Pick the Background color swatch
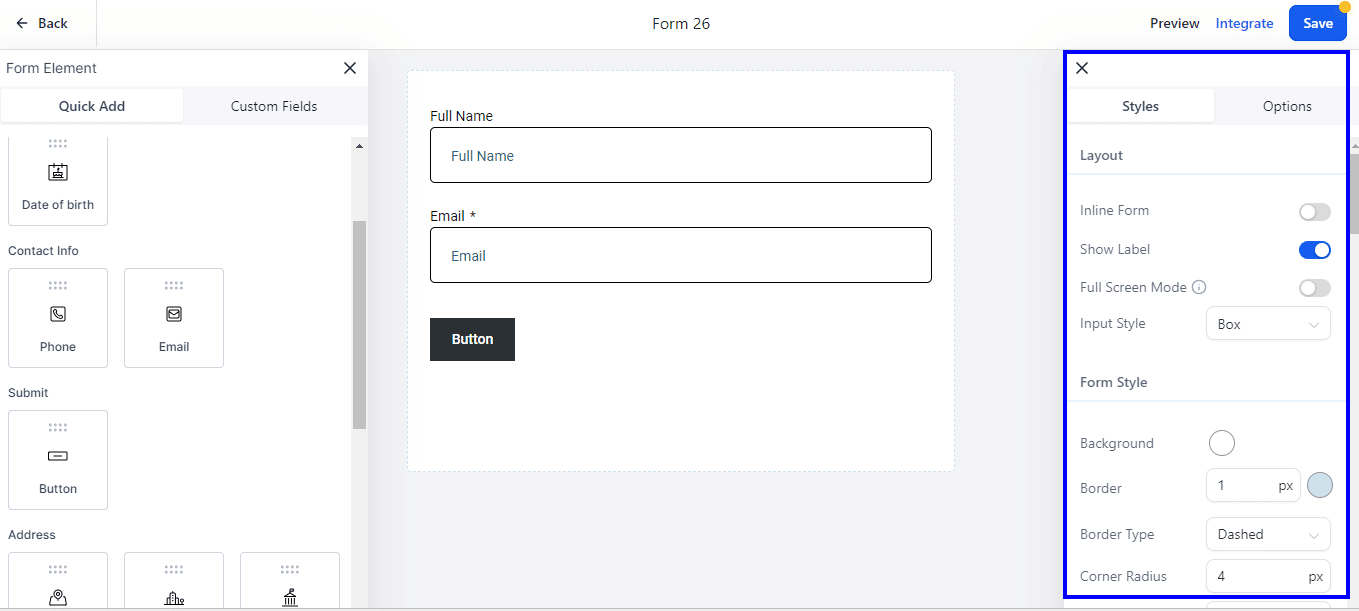Screen dimensions: 1359x611 tap(1221, 443)
